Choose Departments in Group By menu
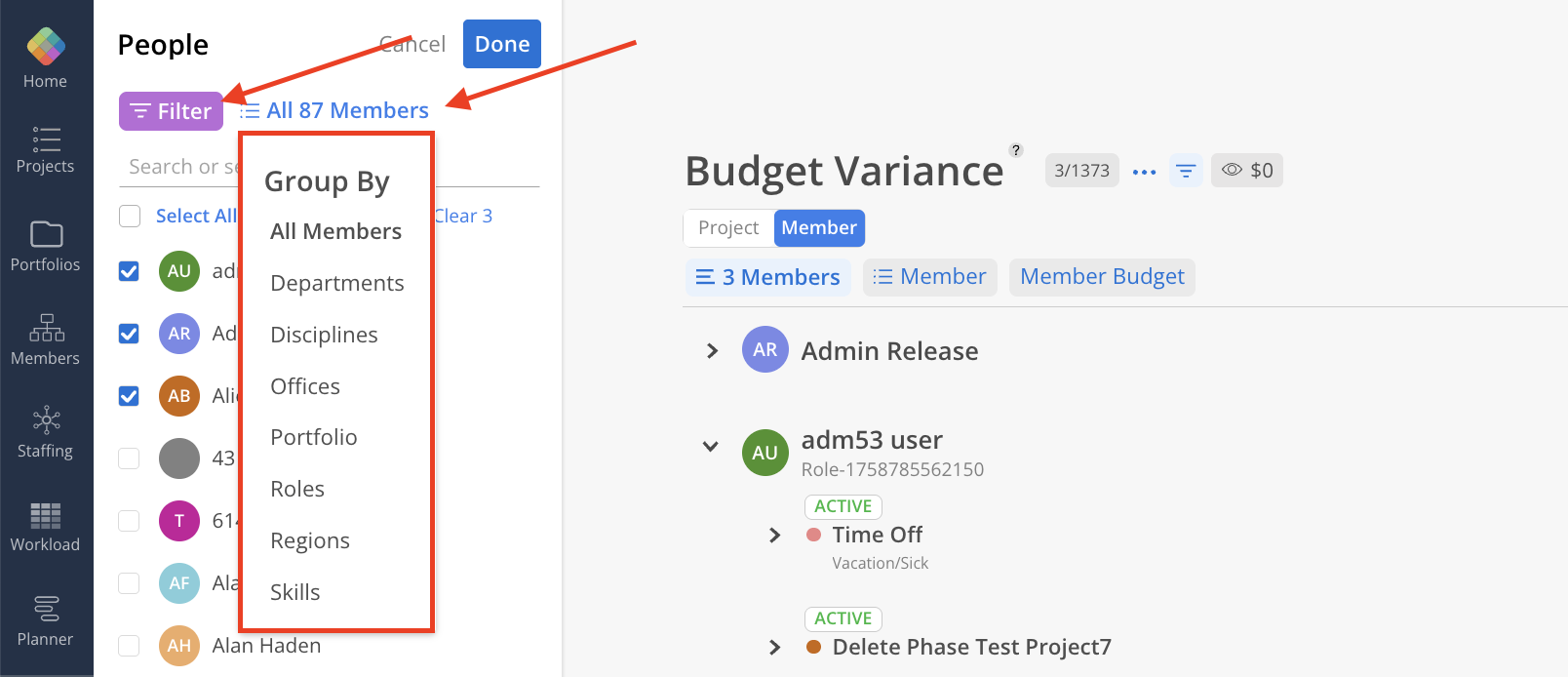The height and width of the screenshot is (677, 1568). point(336,283)
